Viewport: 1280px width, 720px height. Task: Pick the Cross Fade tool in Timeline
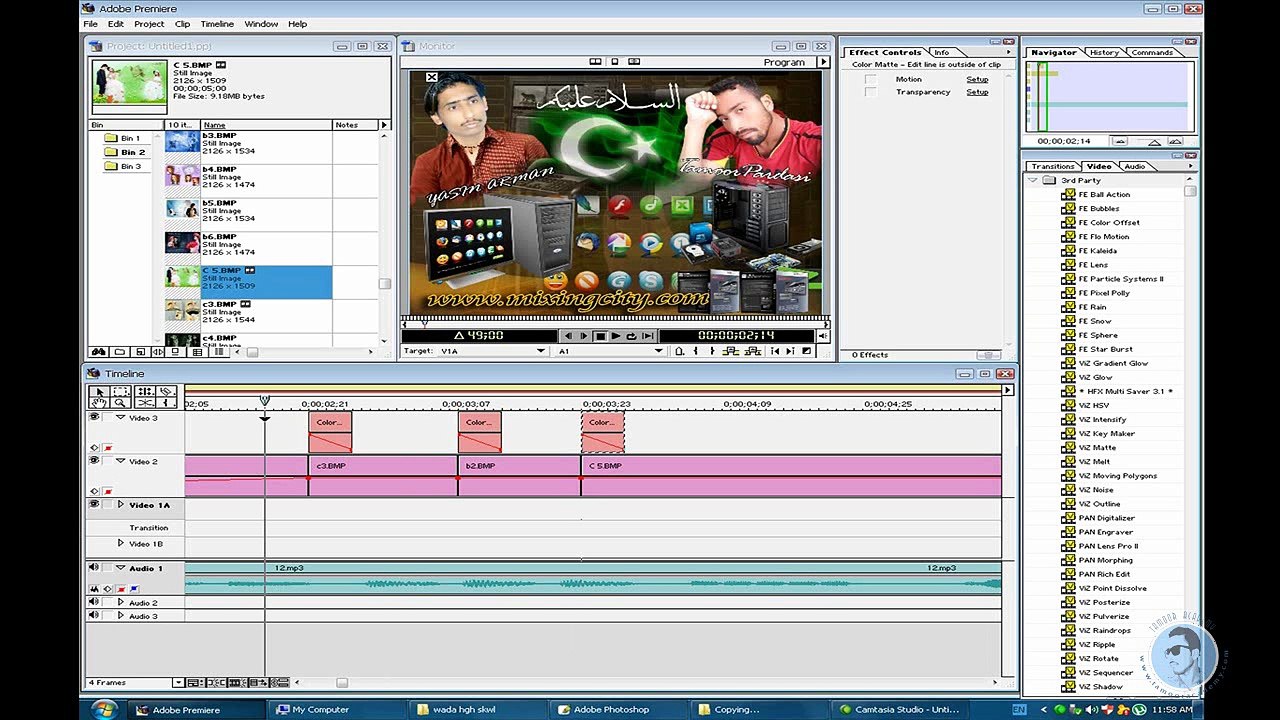coord(145,403)
